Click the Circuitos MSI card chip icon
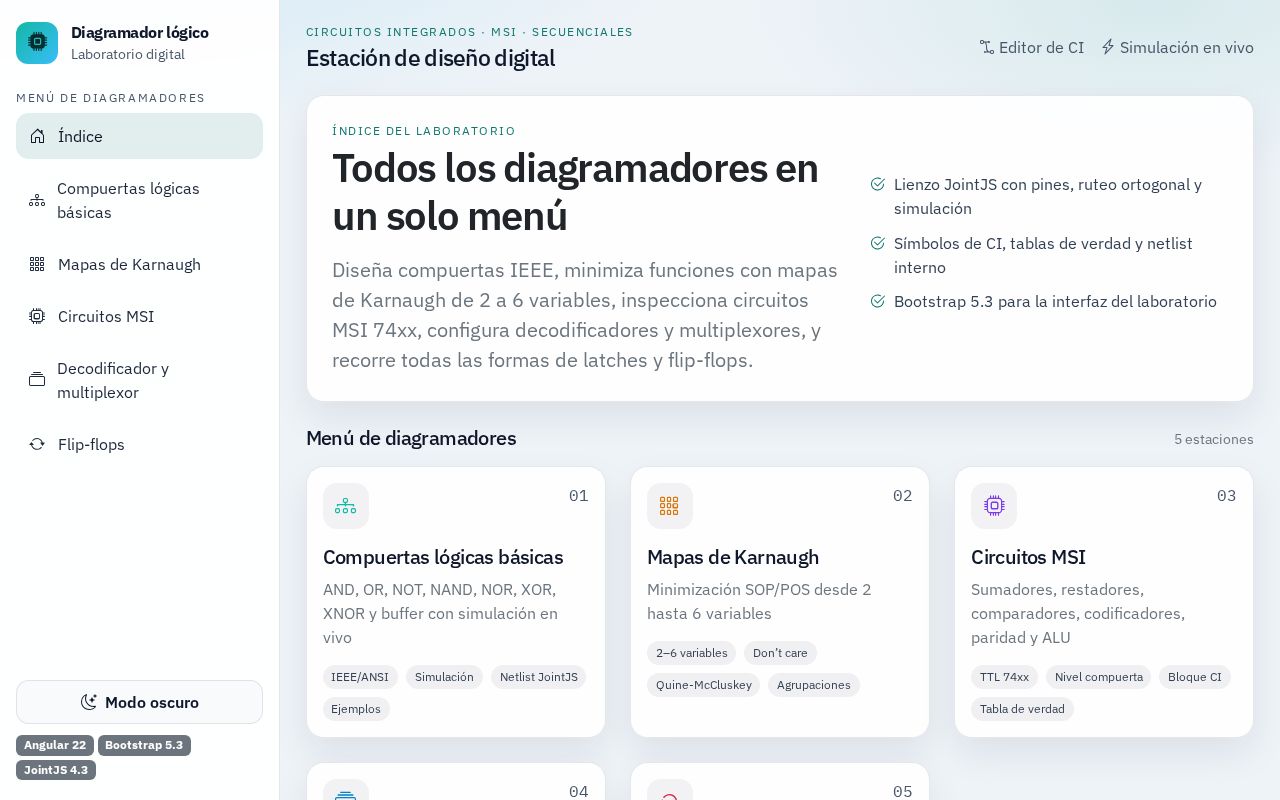Screen dimensions: 1280x800 tap(994, 506)
